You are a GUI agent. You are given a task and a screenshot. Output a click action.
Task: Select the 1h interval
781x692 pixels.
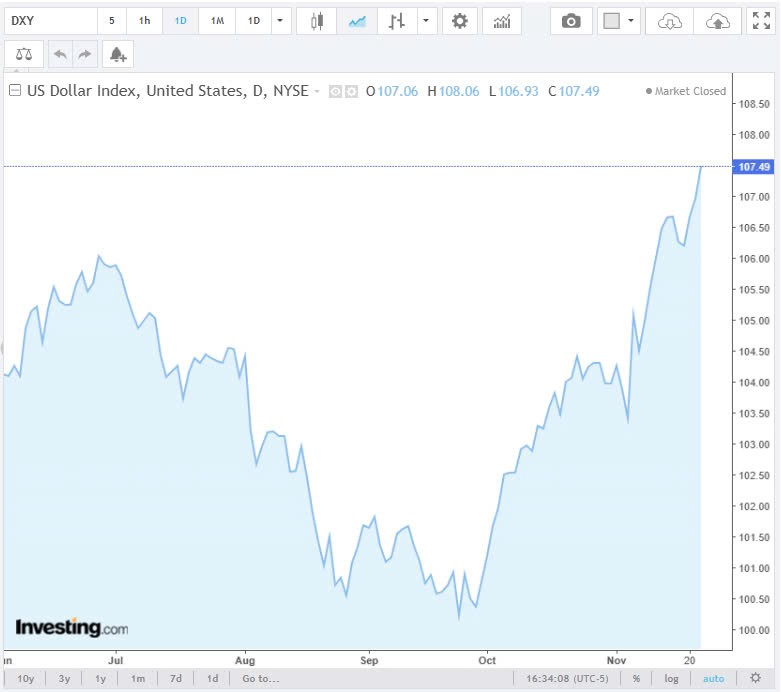tap(145, 21)
